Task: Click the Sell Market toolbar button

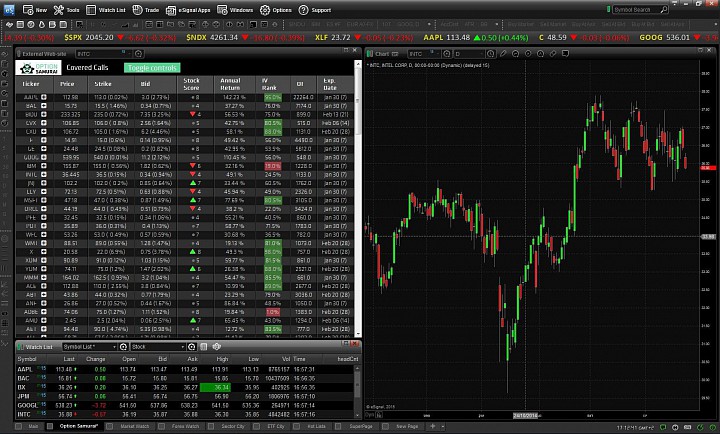Action: [551, 24]
